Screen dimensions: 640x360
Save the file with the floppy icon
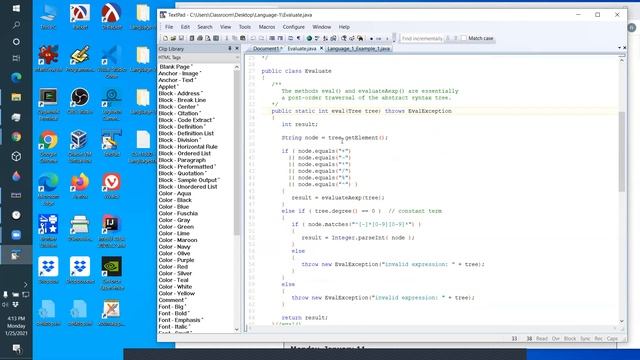click(x=181, y=38)
